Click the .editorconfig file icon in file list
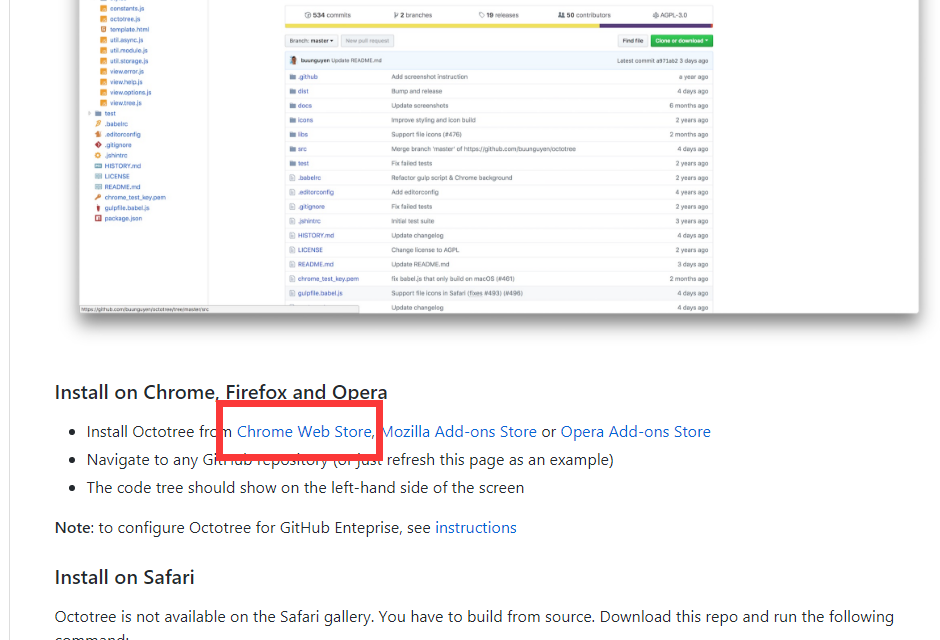The width and height of the screenshot is (940, 640). [293, 192]
